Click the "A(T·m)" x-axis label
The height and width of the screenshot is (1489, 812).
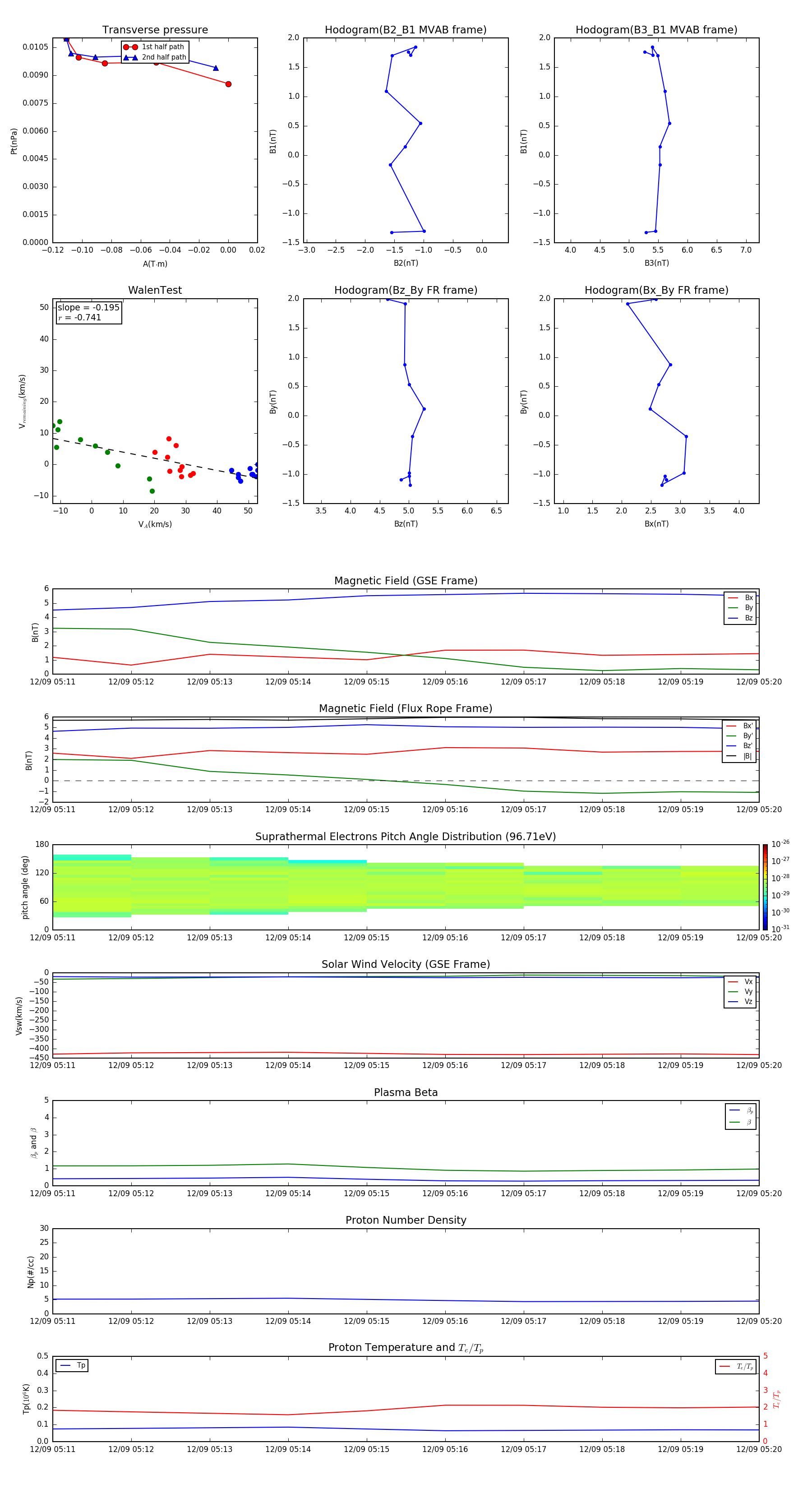tap(155, 264)
